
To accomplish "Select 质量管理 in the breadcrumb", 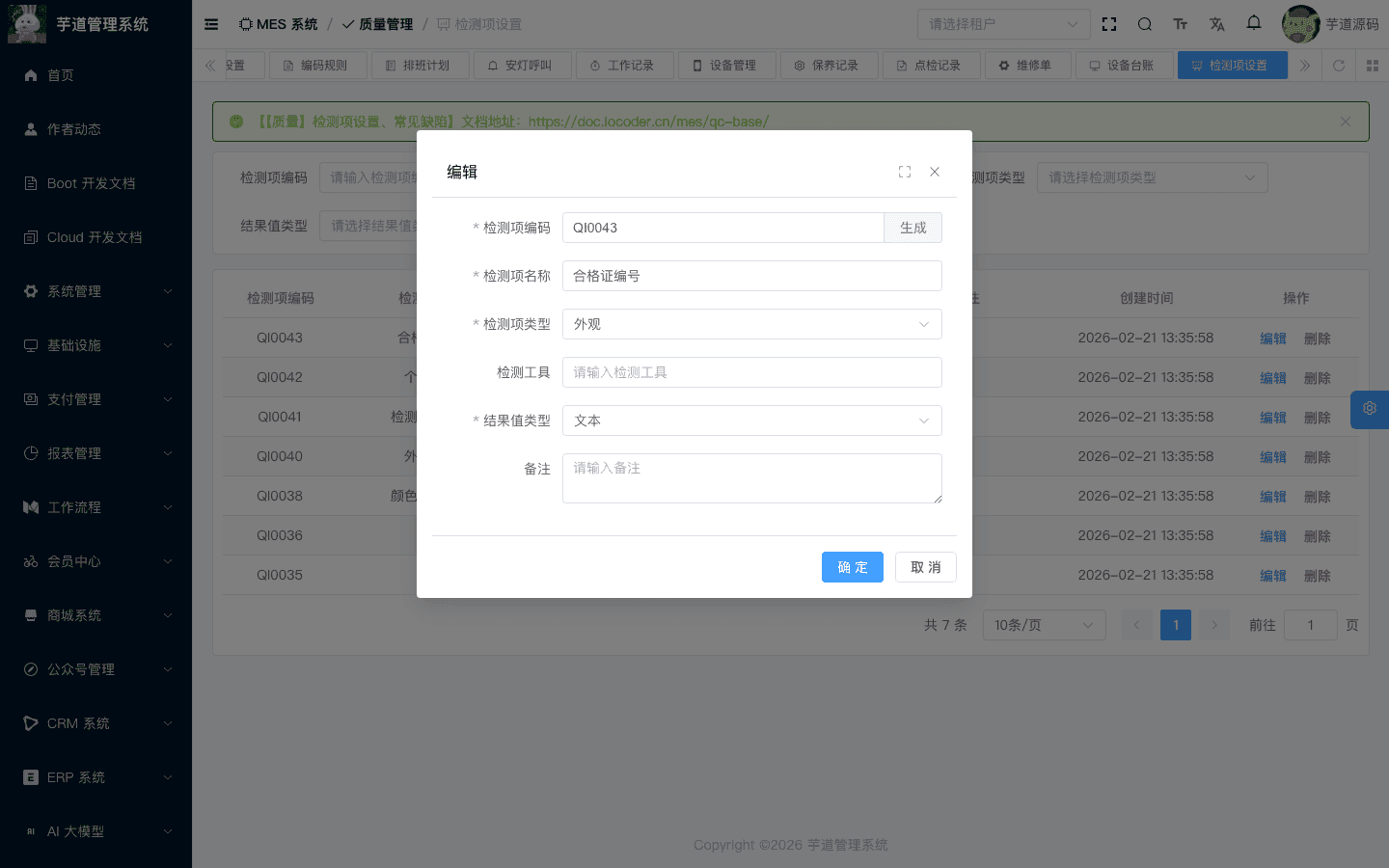I will point(384,23).
